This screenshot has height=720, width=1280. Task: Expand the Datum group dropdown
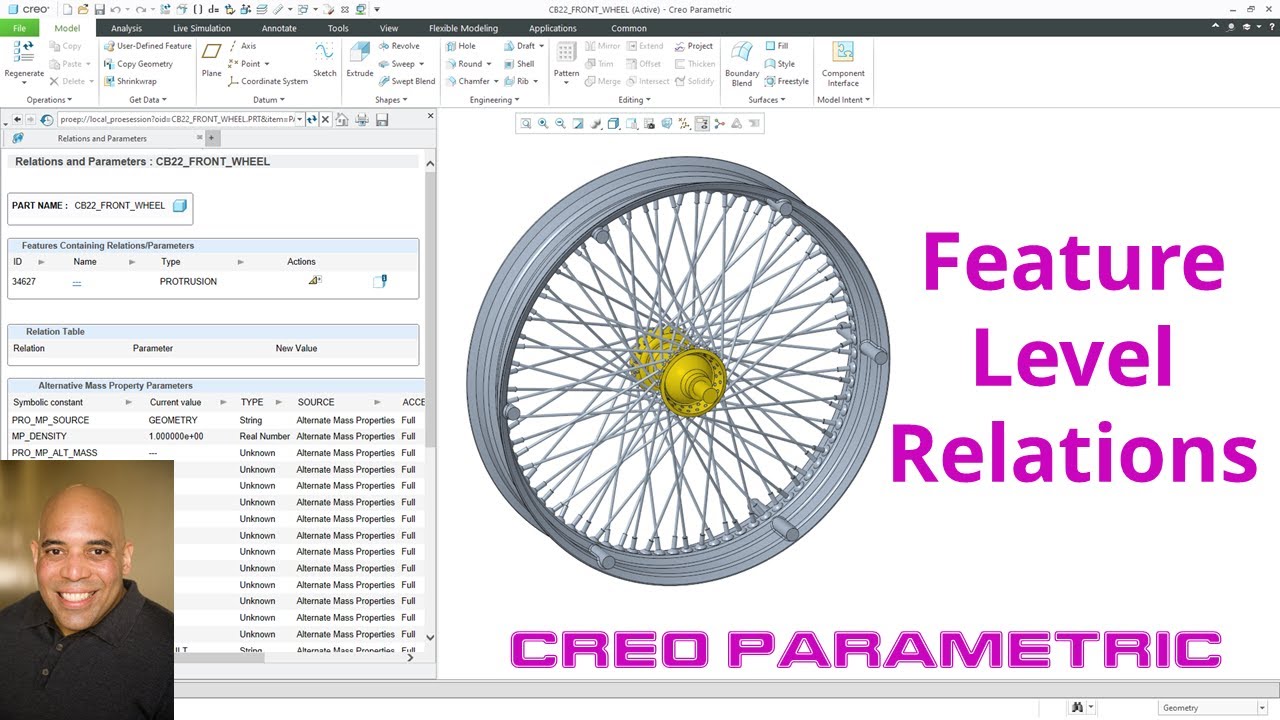[x=269, y=100]
